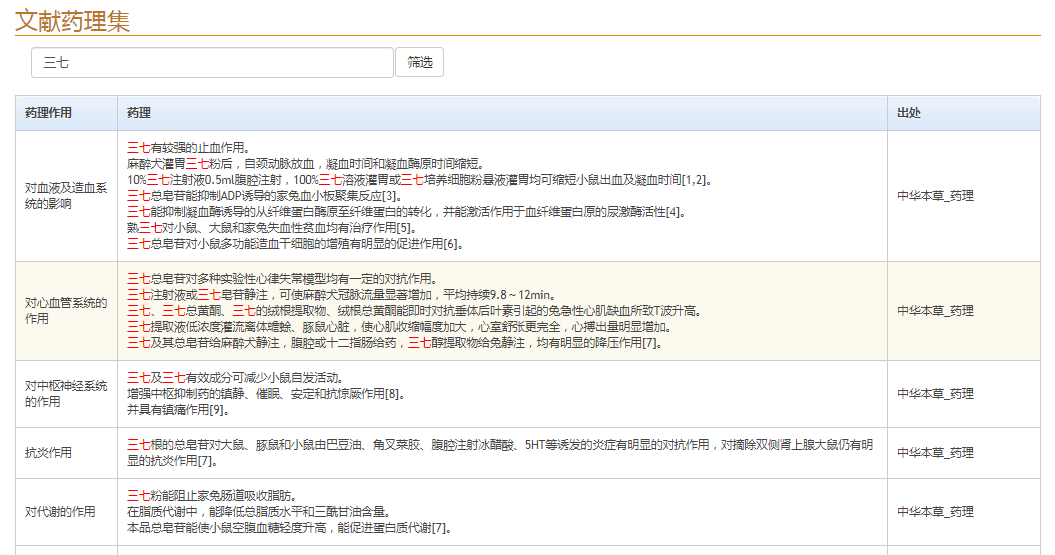Click the line 三七有较强的止血作用
Screen dimensions: 1055x555
(x=188, y=148)
